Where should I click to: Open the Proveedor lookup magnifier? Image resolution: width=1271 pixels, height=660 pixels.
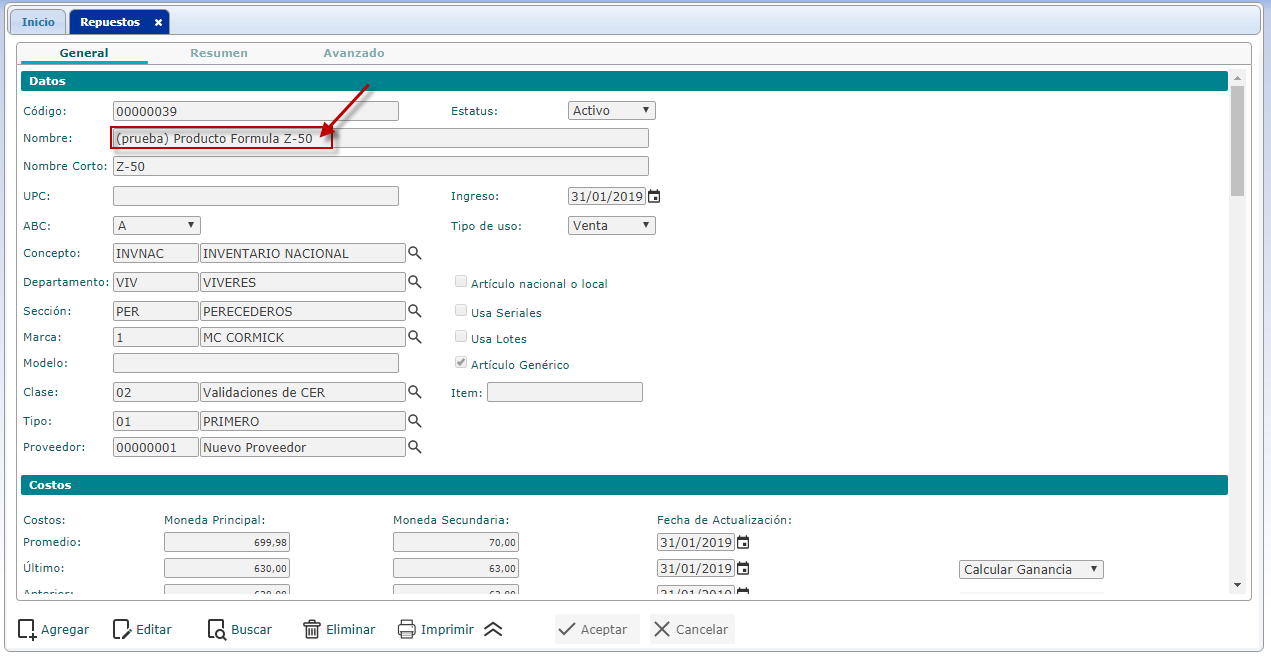(415, 448)
